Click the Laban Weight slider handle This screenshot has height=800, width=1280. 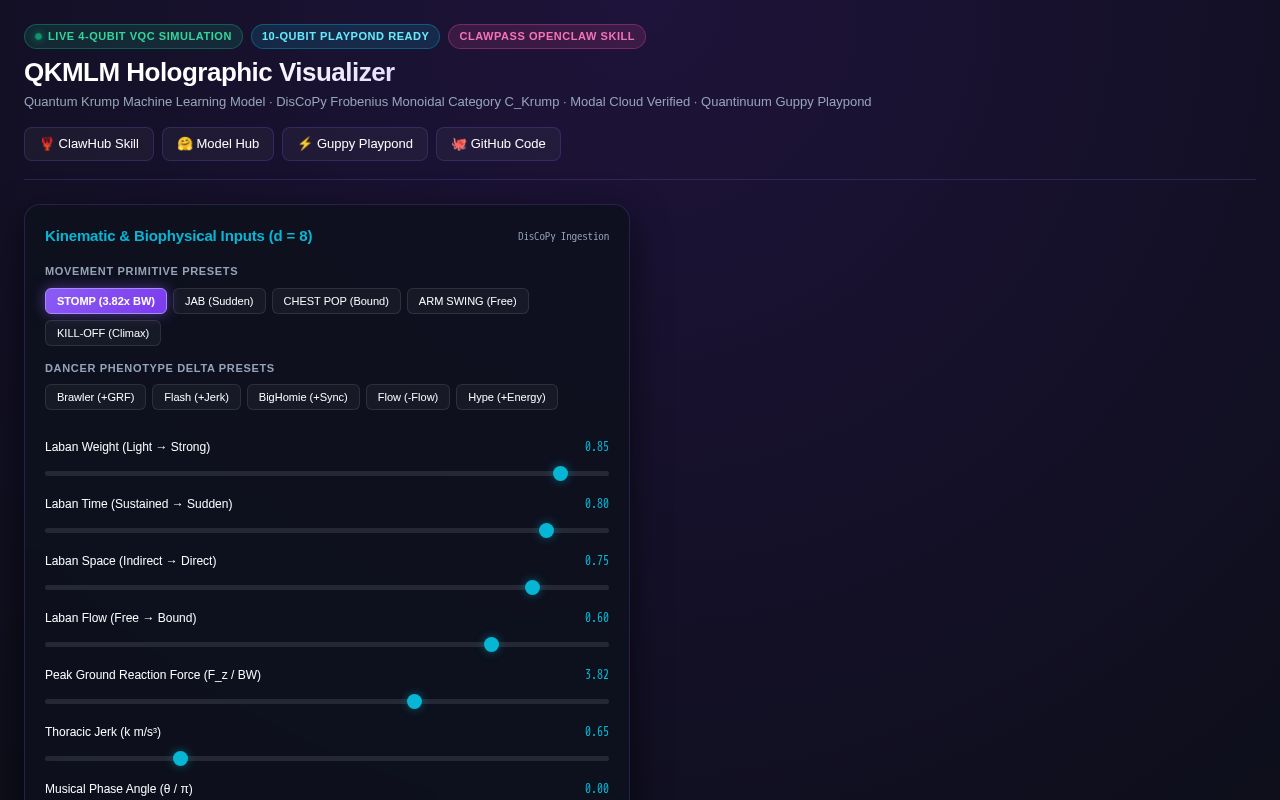click(560, 473)
